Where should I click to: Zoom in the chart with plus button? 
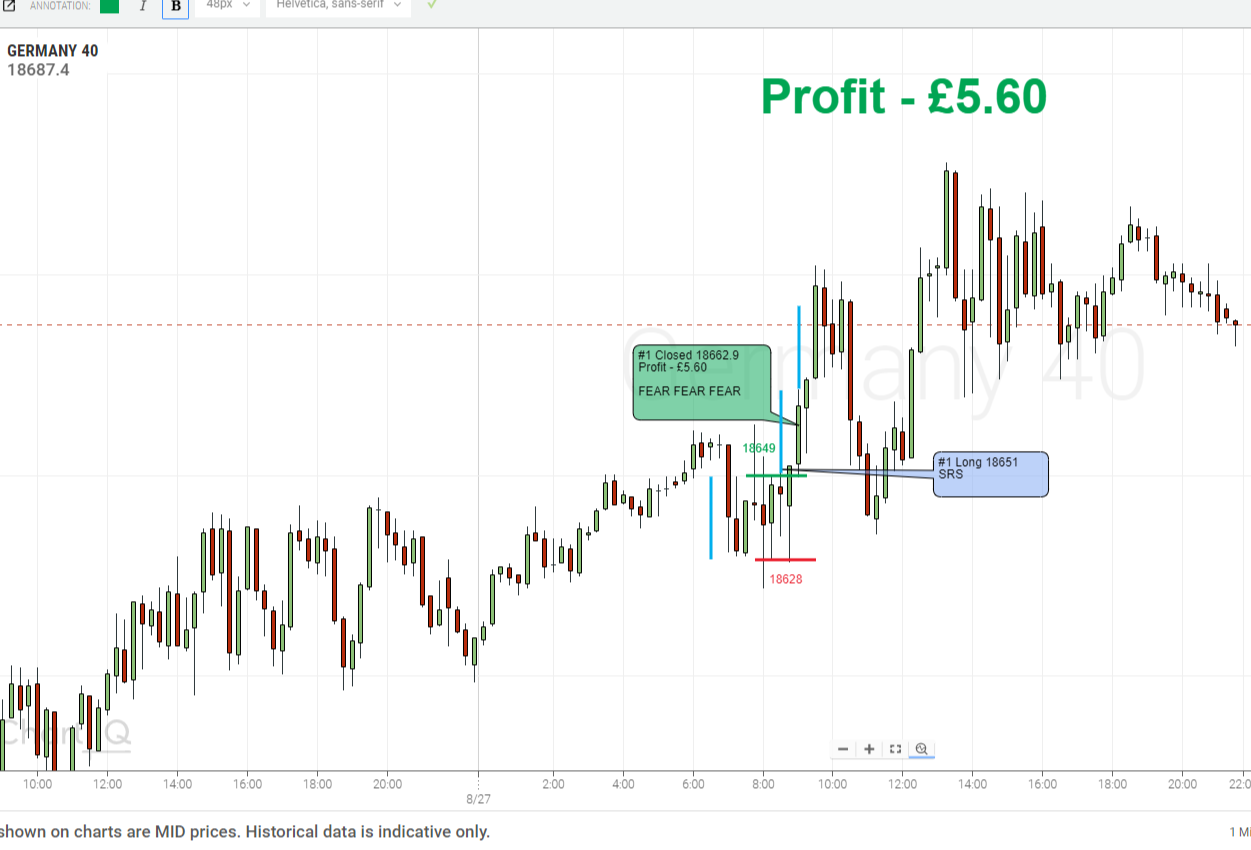869,749
